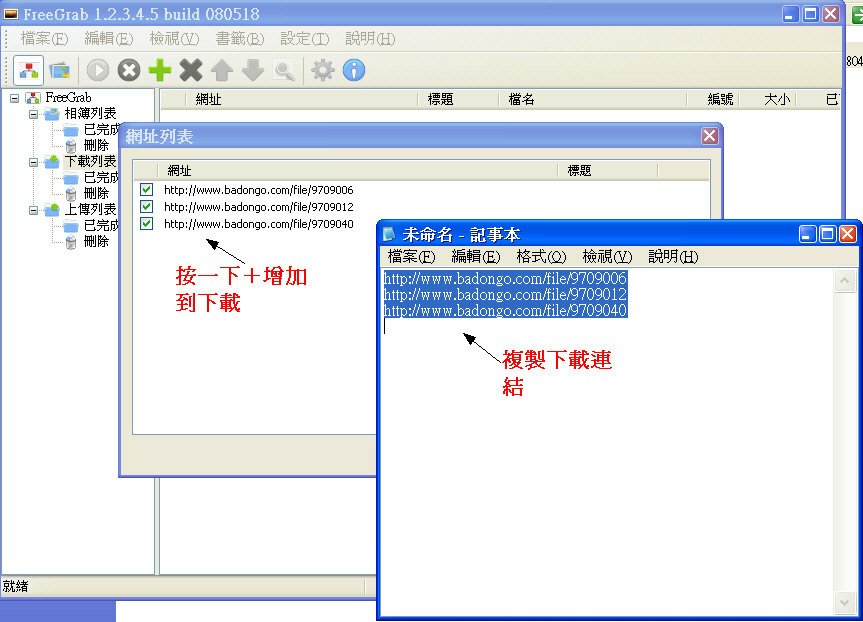Click the green plus add toolbar icon

pos(160,70)
